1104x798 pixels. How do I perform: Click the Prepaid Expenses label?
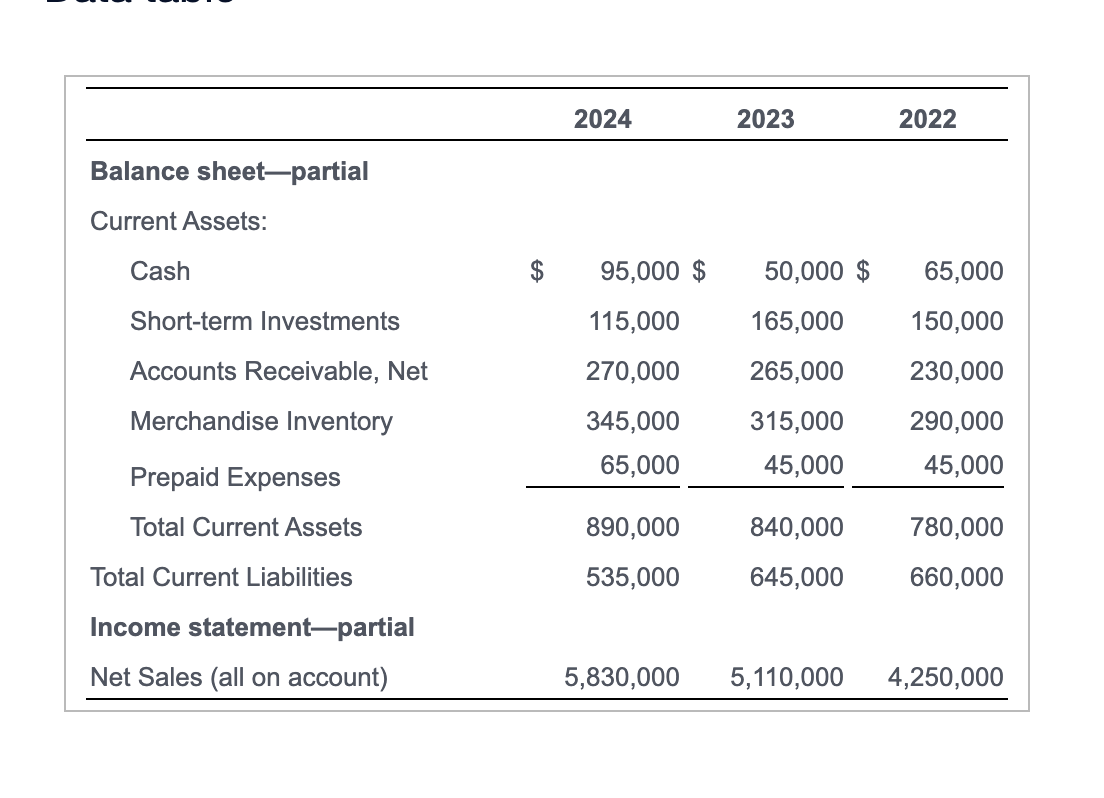point(235,478)
